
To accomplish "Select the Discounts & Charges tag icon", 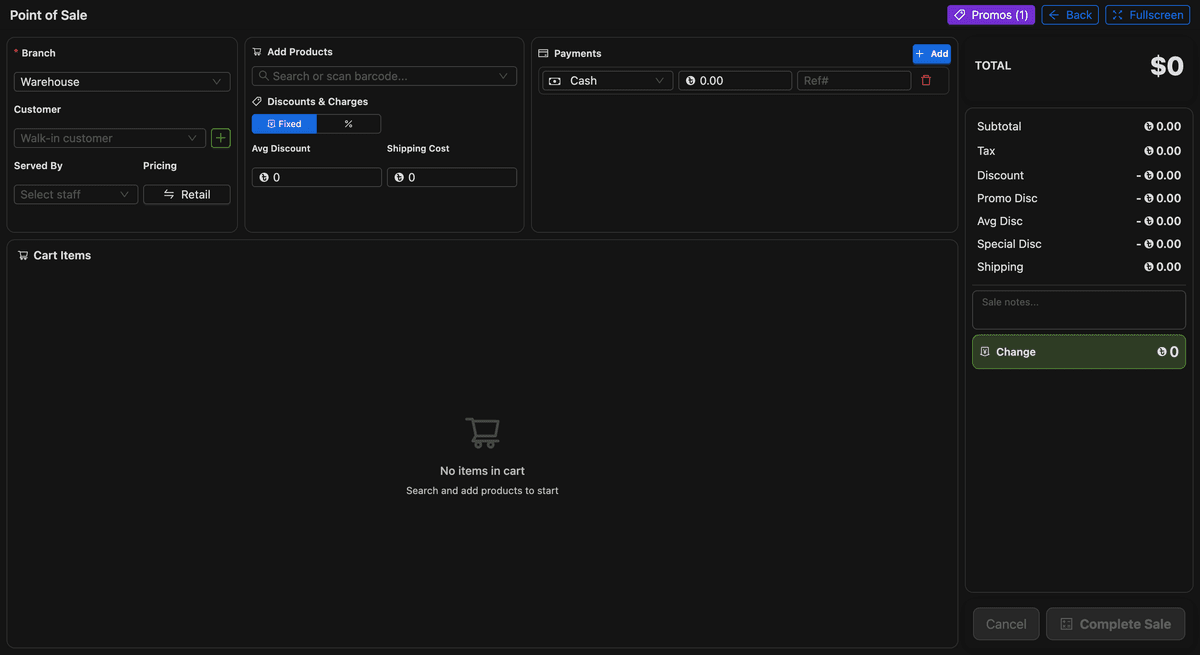I will (x=257, y=102).
